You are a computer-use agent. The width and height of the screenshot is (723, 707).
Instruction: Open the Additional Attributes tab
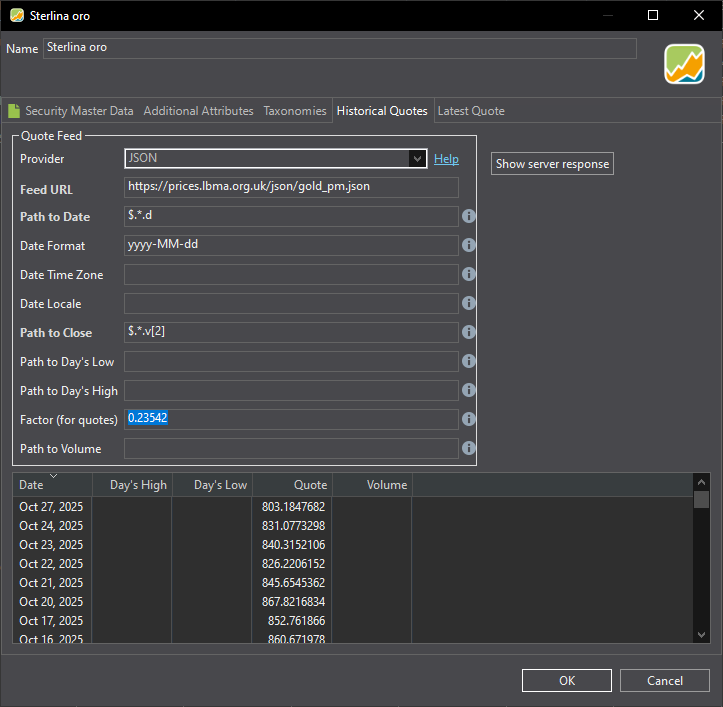(198, 111)
